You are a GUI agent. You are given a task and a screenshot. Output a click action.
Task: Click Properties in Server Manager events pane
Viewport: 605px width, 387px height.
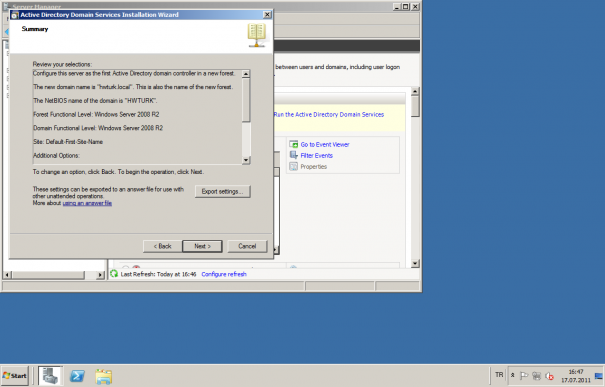pos(314,167)
